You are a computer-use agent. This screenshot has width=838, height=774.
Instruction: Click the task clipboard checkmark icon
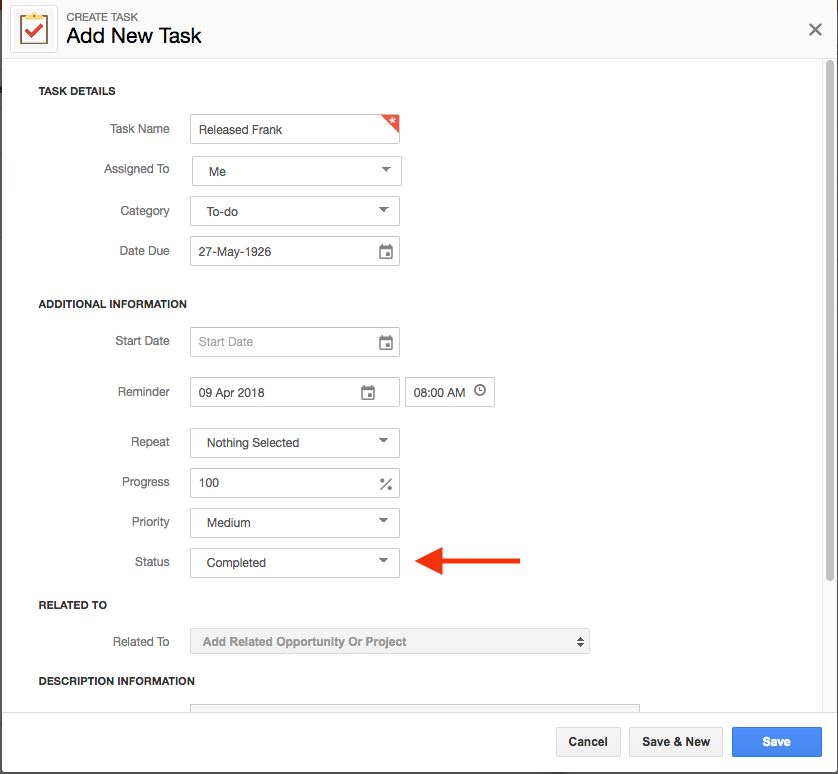click(34, 29)
